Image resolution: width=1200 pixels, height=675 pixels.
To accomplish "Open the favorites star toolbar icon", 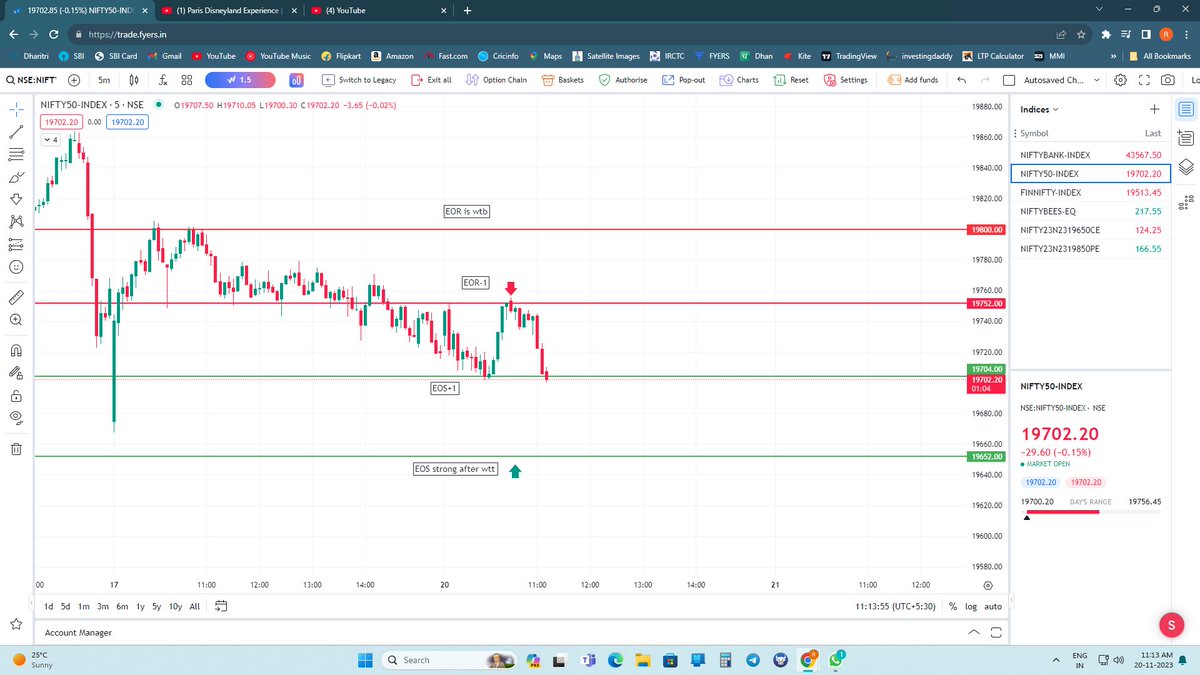I will (16, 624).
